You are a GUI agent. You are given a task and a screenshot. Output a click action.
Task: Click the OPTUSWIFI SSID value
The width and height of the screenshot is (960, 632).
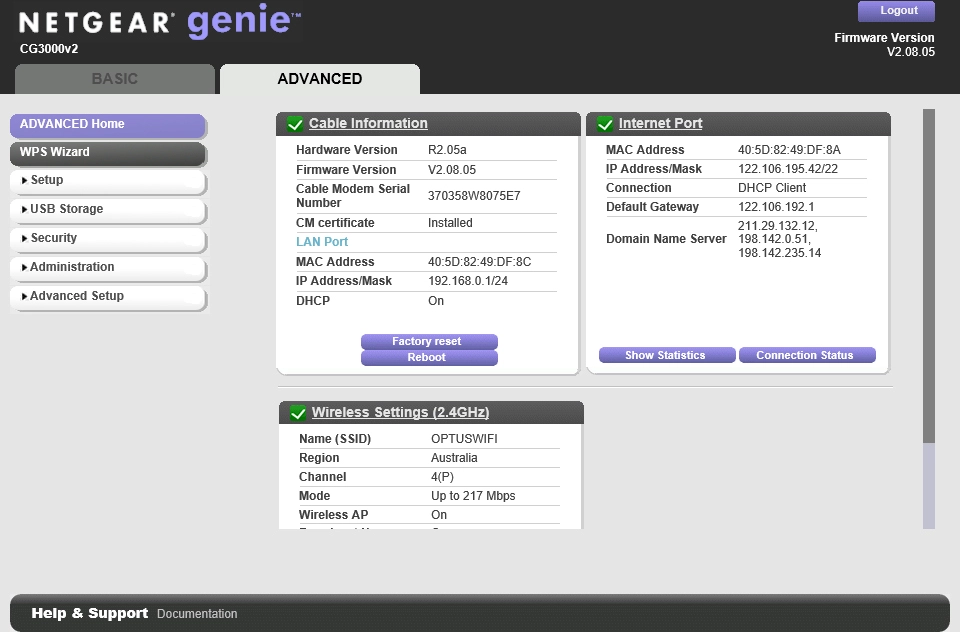coord(464,439)
